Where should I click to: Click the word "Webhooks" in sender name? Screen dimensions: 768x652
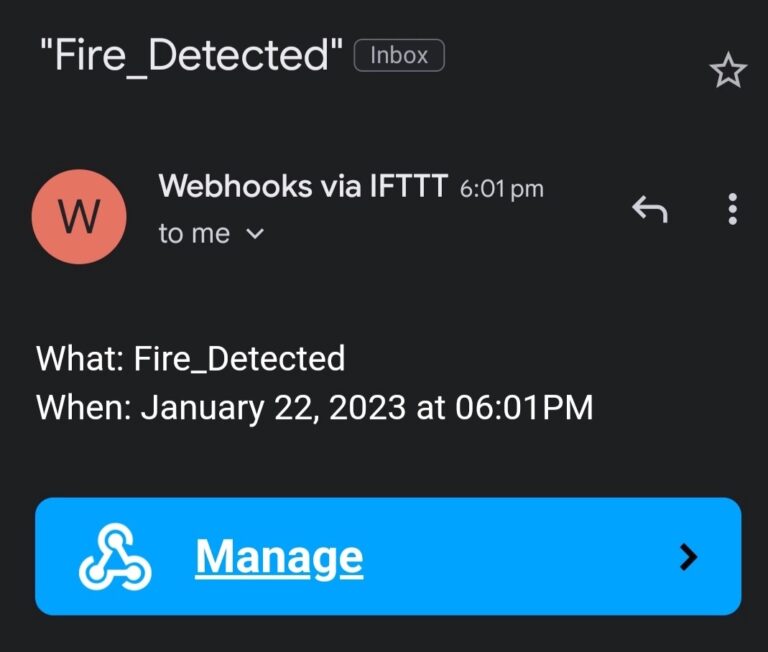232,186
